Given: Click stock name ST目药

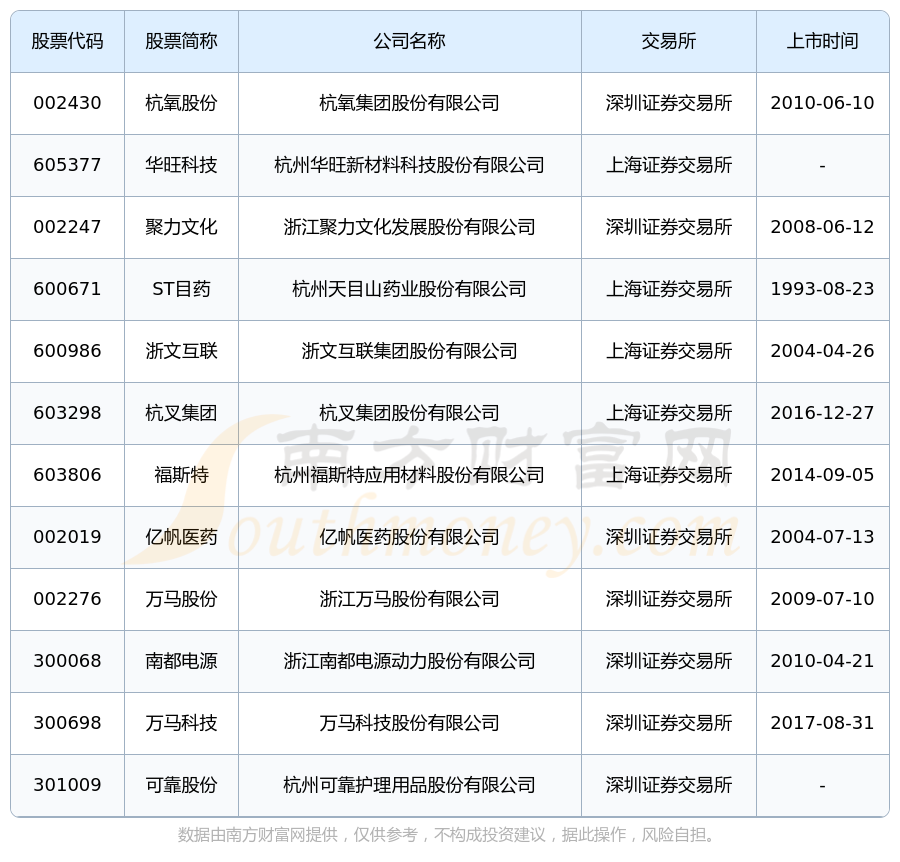Looking at the screenshot, I should coord(181,289).
